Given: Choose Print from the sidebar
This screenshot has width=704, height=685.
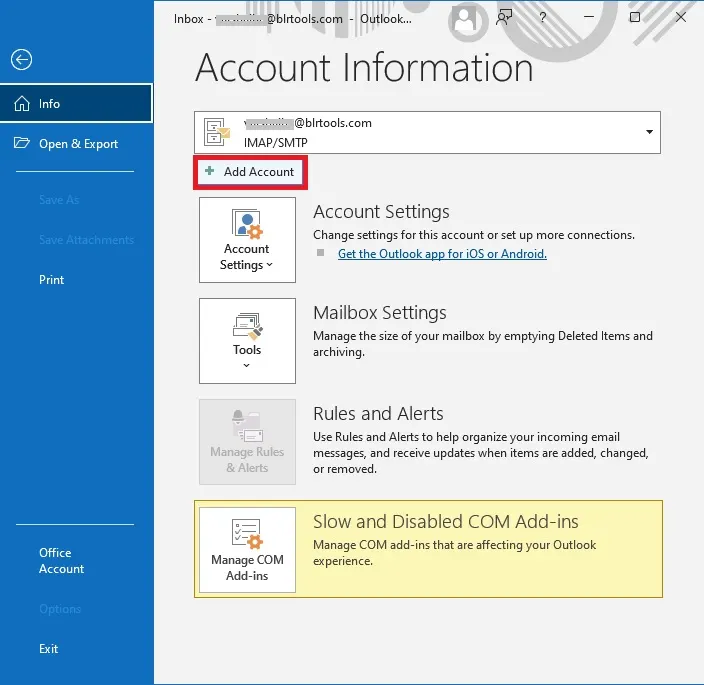Looking at the screenshot, I should pos(52,280).
